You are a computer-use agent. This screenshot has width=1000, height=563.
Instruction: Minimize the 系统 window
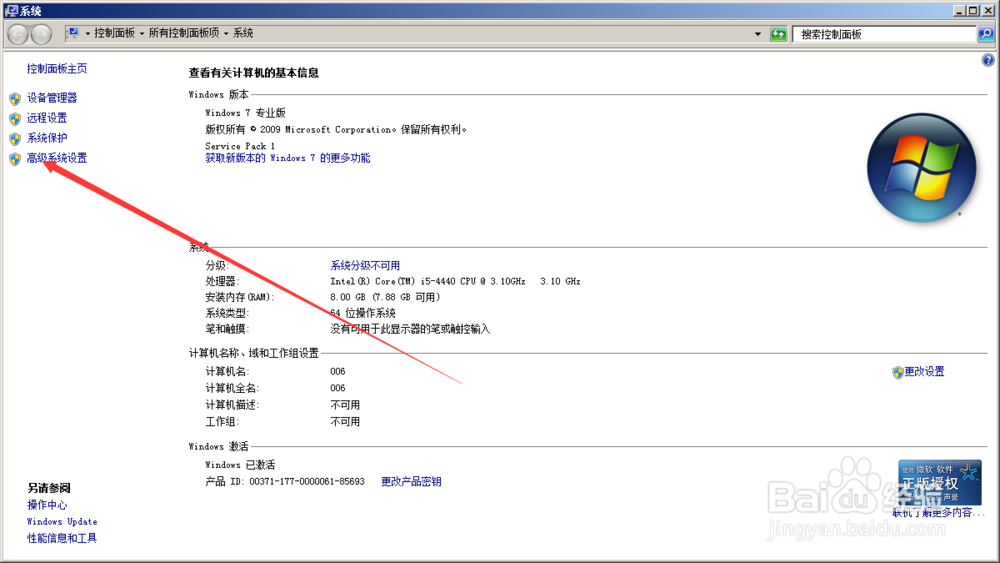click(959, 10)
